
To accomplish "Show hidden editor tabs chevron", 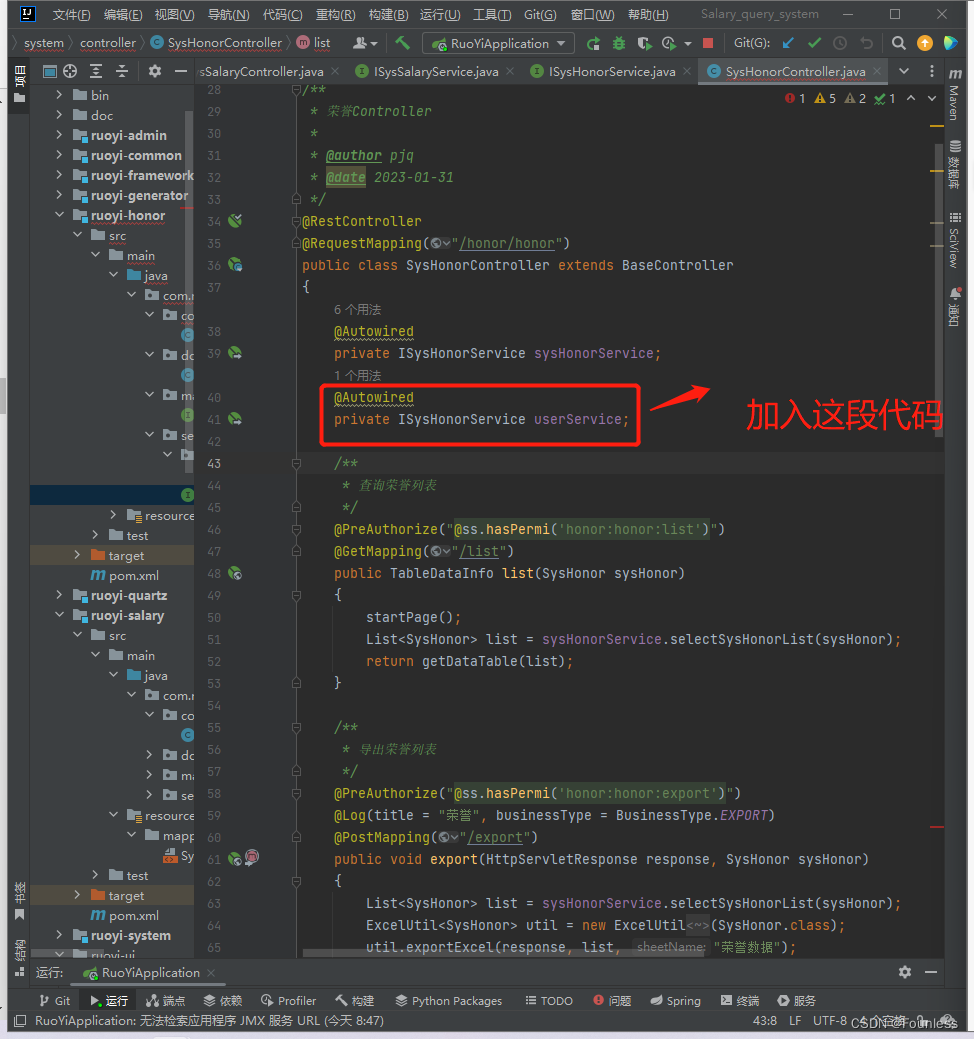I will coord(904,71).
